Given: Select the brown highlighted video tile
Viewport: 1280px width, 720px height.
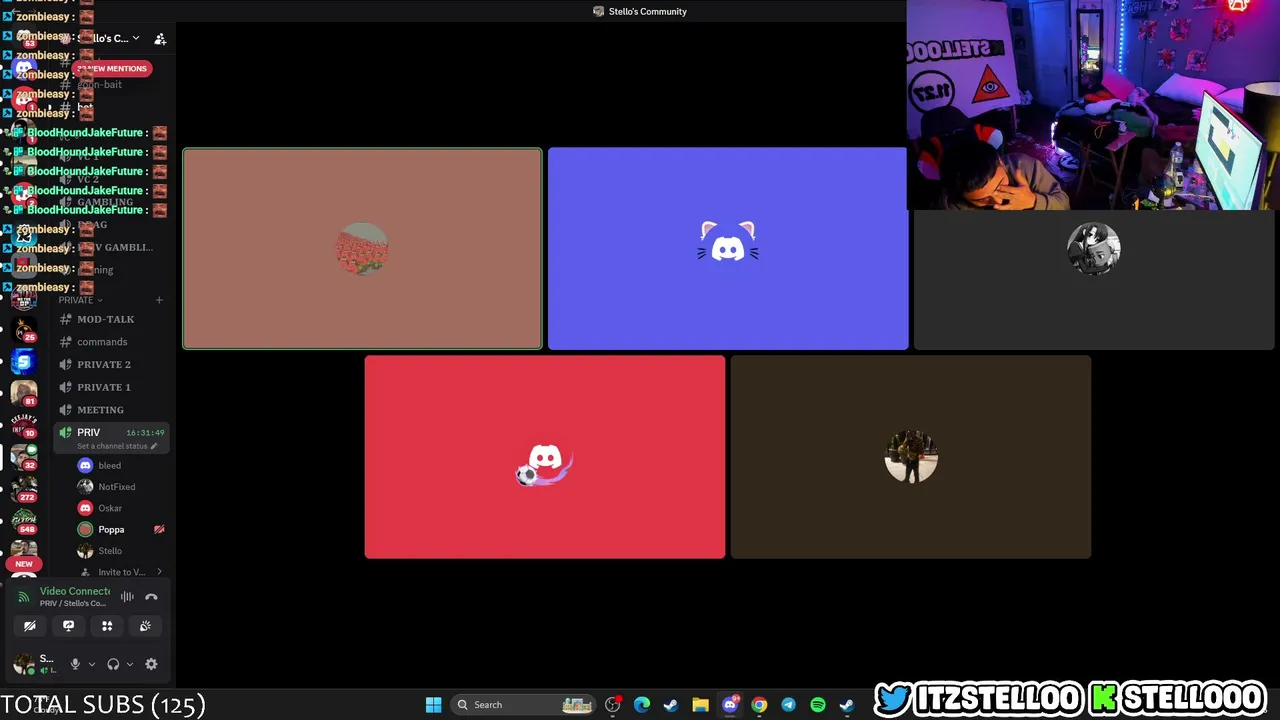Looking at the screenshot, I should tap(362, 249).
